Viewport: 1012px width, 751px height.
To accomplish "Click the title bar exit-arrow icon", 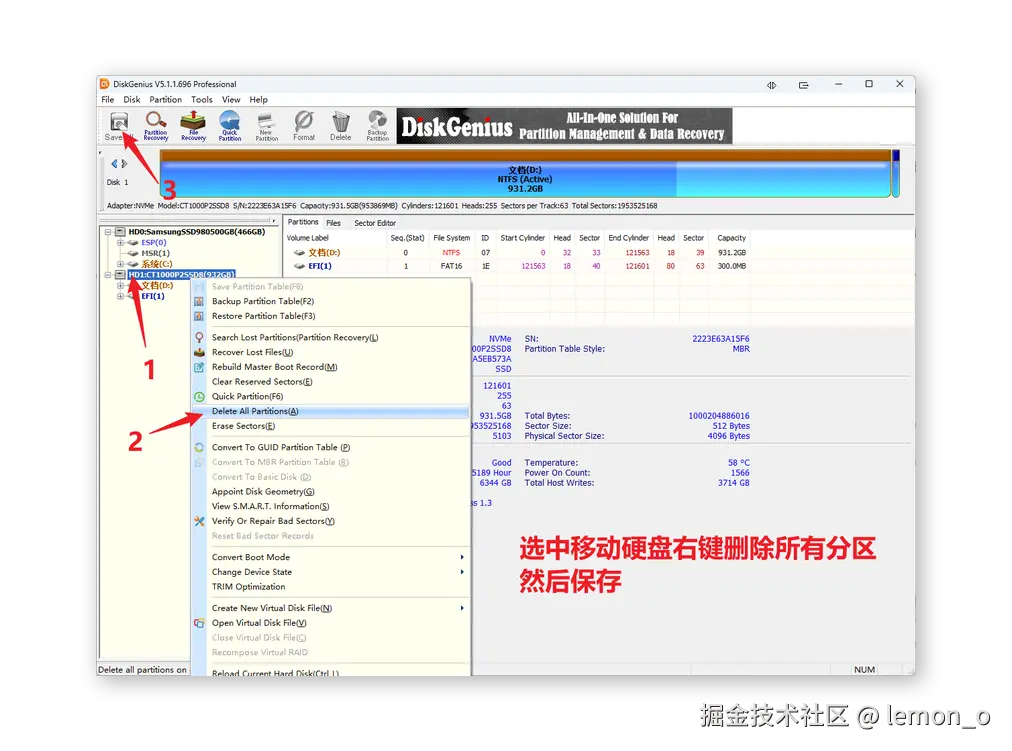I will tap(804, 85).
